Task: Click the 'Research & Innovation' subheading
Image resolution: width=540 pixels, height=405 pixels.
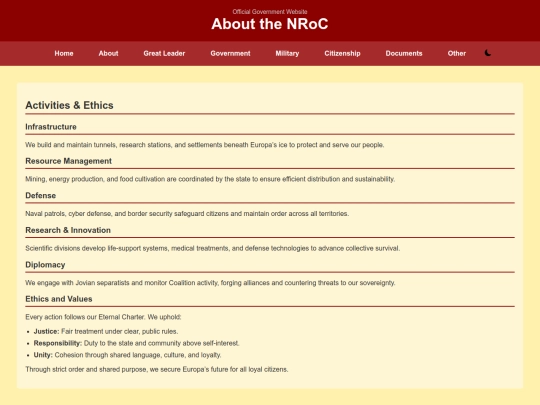Action: [x=68, y=230]
